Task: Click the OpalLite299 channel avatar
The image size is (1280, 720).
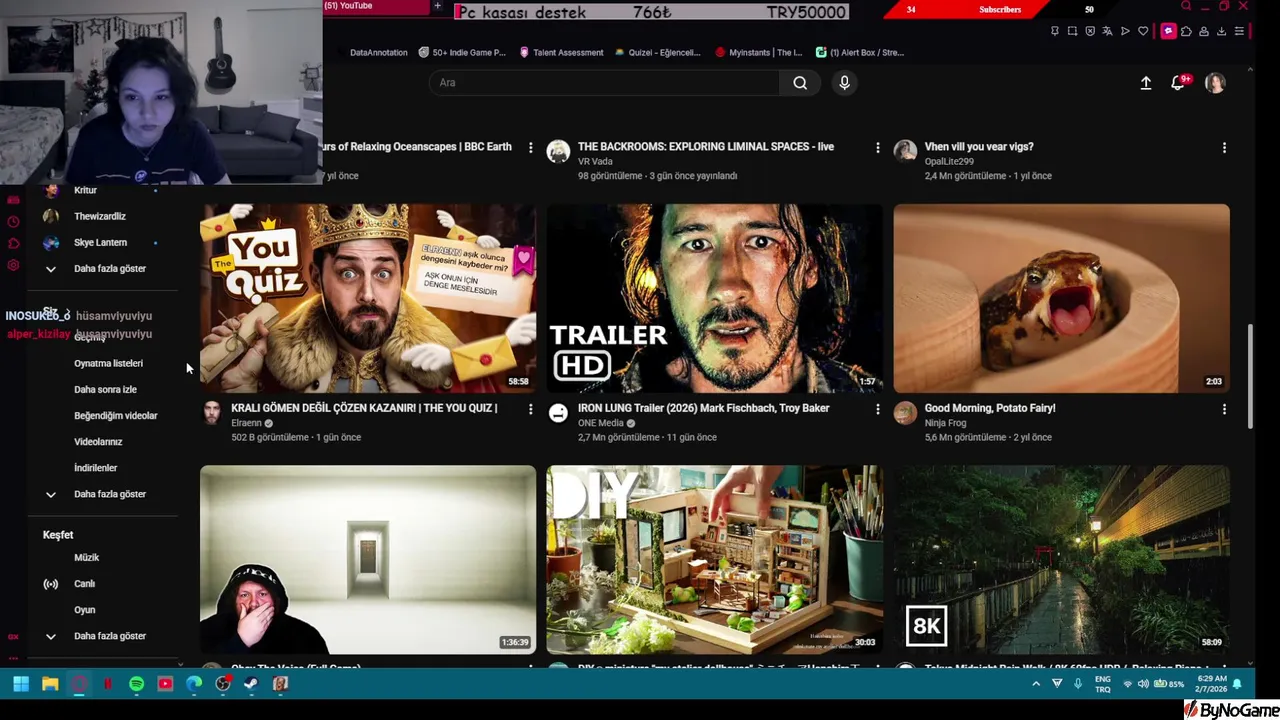Action: coord(905,151)
